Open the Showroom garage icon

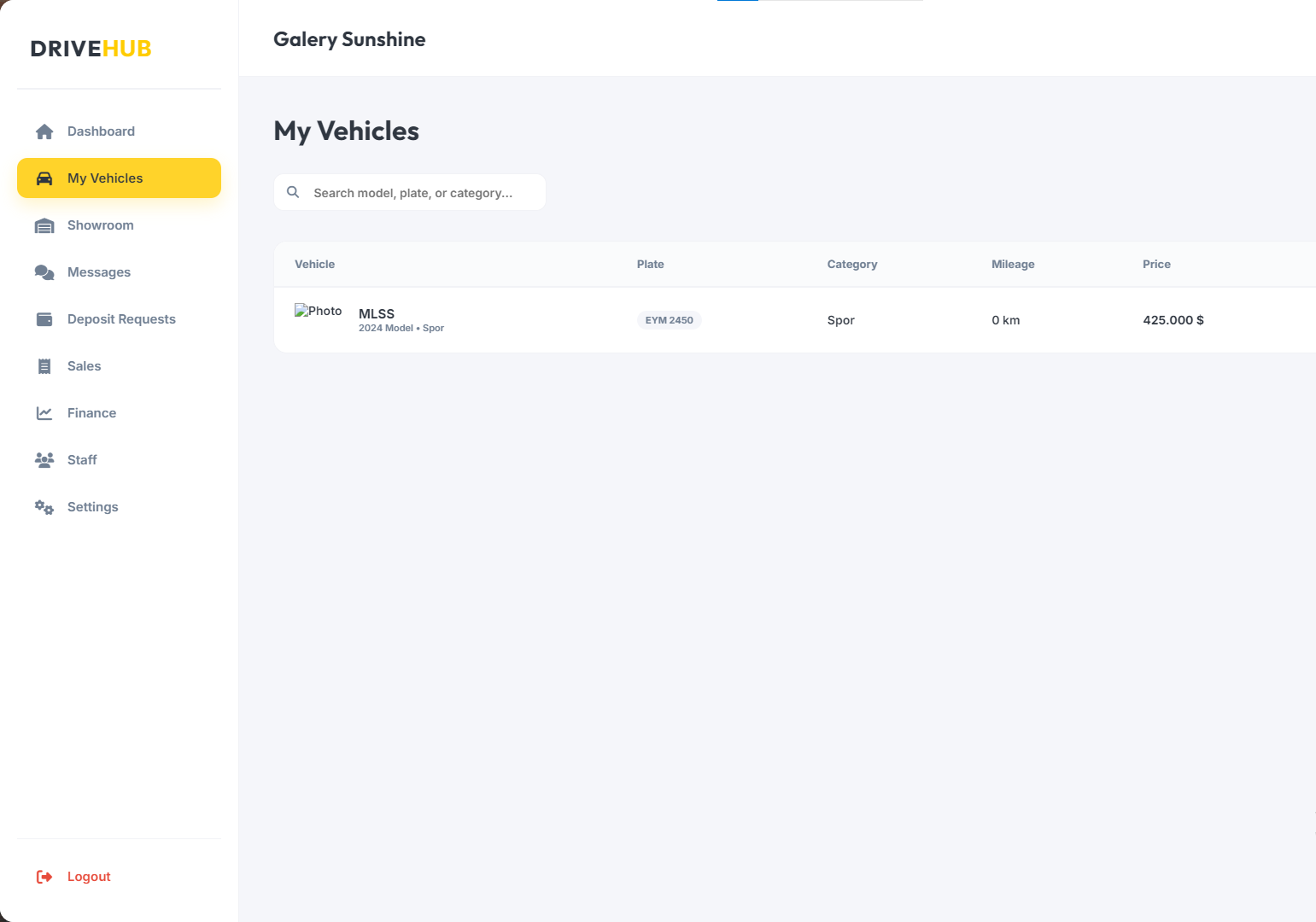[44, 225]
